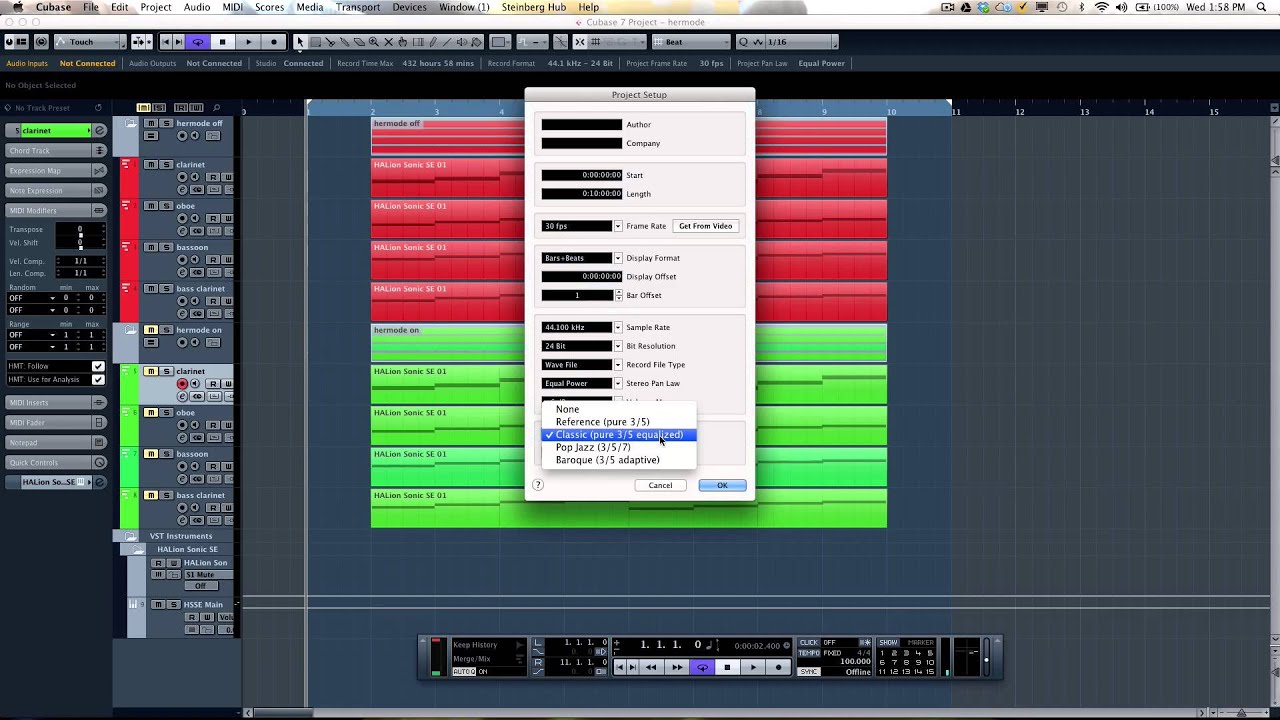
Task: Click the Get From Video button
Action: [x=706, y=226]
